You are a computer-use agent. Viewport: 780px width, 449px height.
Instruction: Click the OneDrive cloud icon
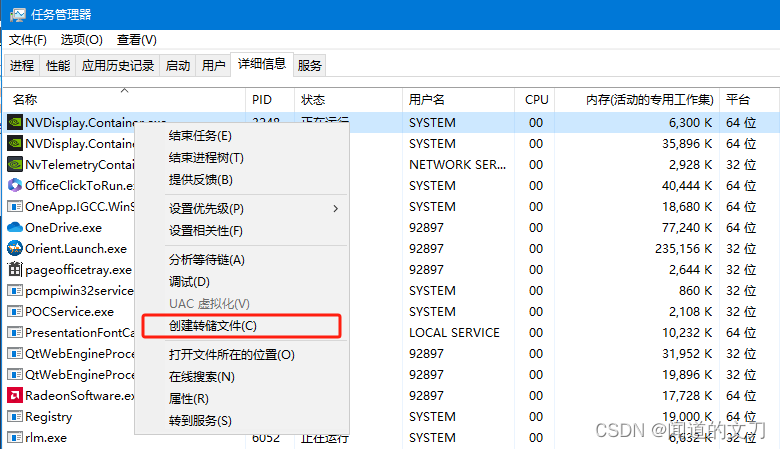(x=15, y=227)
